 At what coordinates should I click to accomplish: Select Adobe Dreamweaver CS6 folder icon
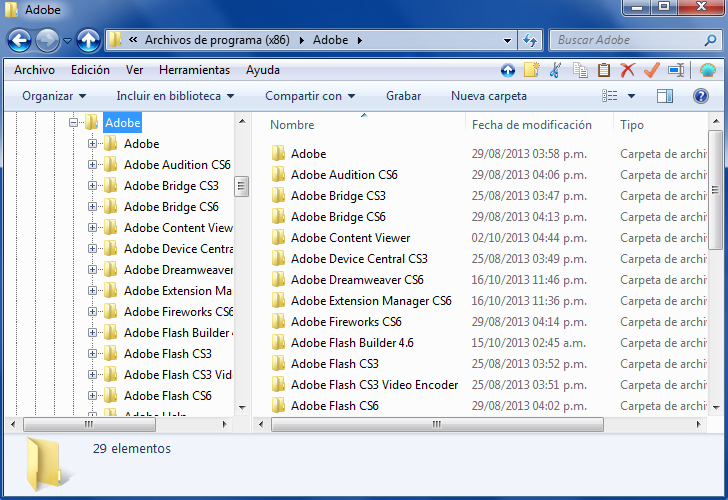(278, 279)
